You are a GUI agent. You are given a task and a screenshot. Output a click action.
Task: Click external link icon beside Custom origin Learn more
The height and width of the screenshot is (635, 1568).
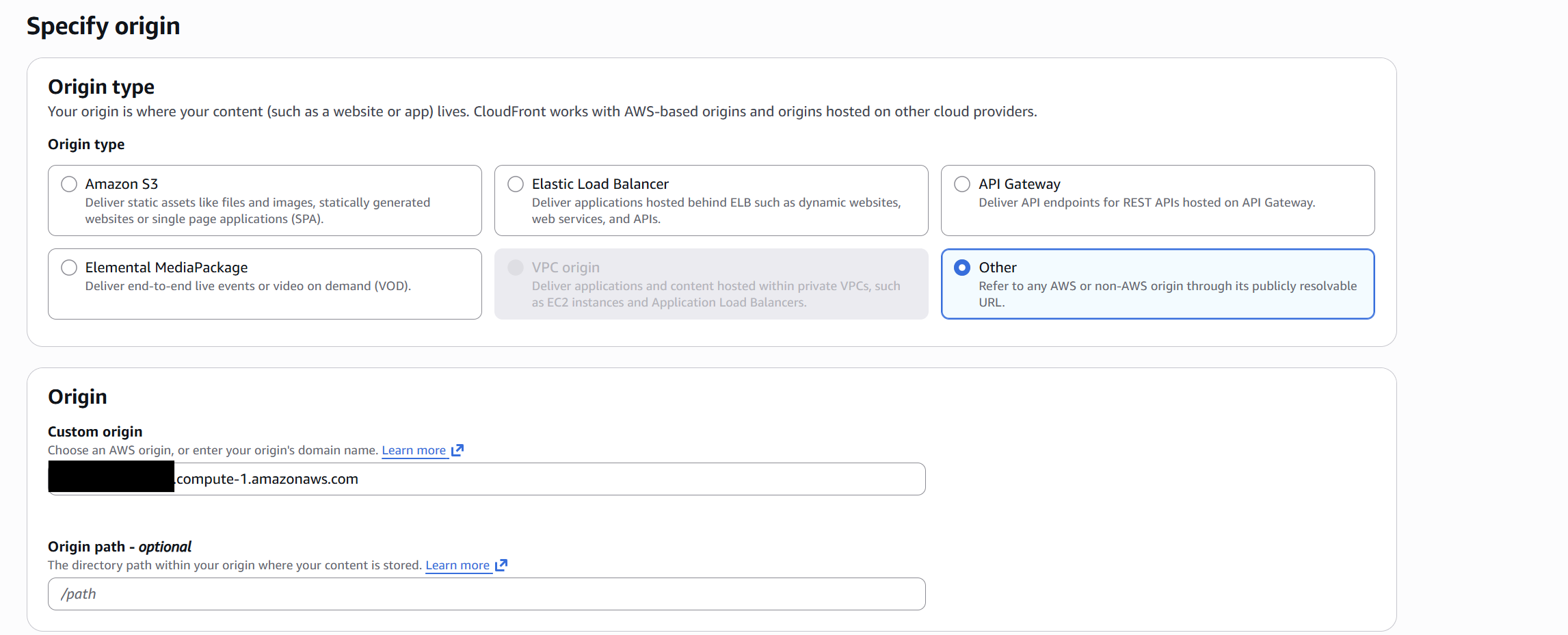point(457,450)
